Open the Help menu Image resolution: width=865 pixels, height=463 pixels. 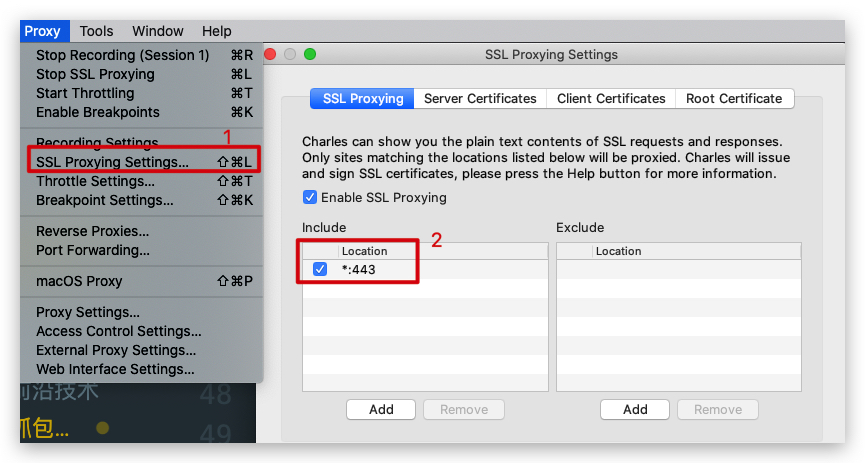tap(216, 31)
